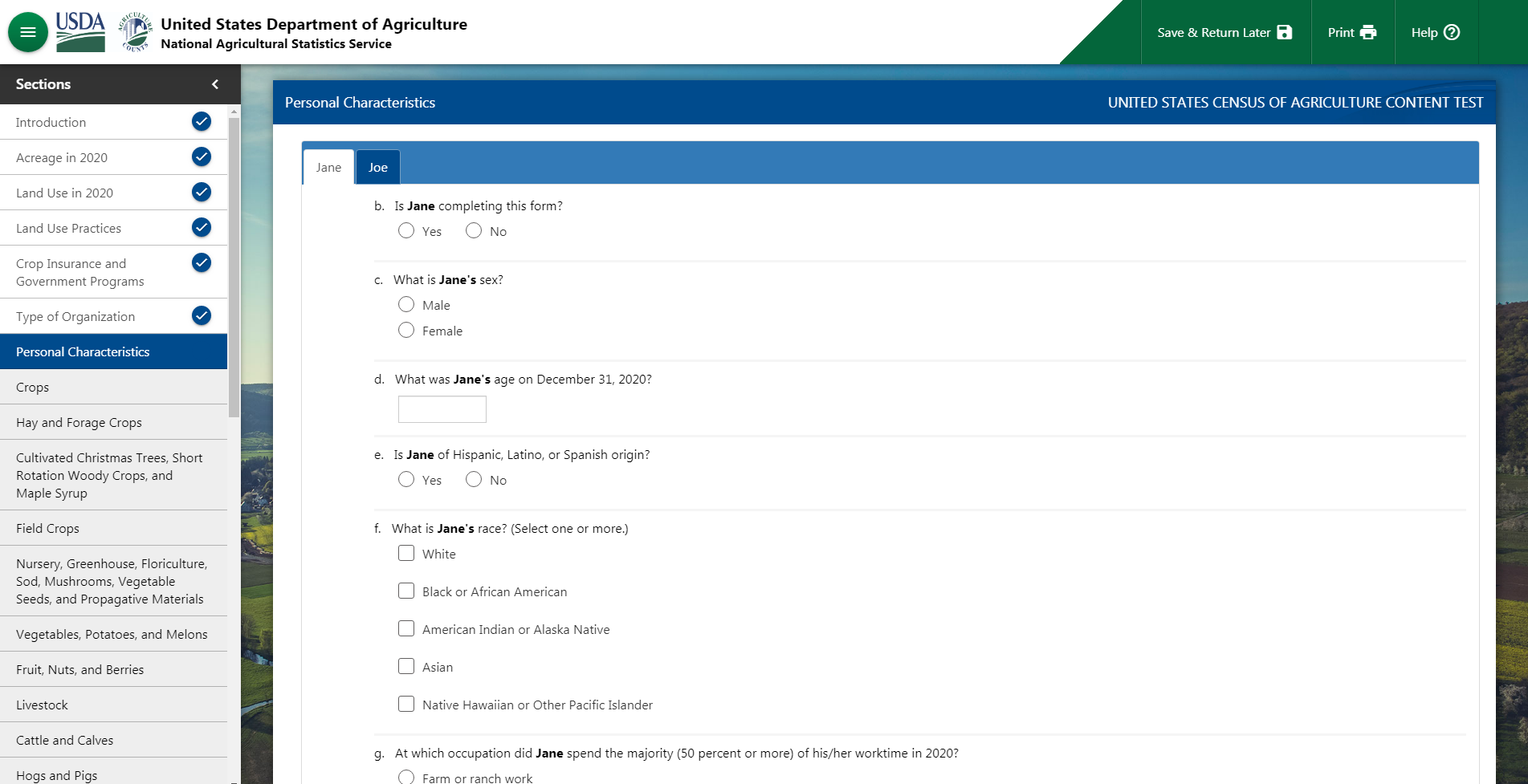Select Yes for Hispanic, Latino, Spanish origin
The image size is (1528, 784).
(406, 480)
